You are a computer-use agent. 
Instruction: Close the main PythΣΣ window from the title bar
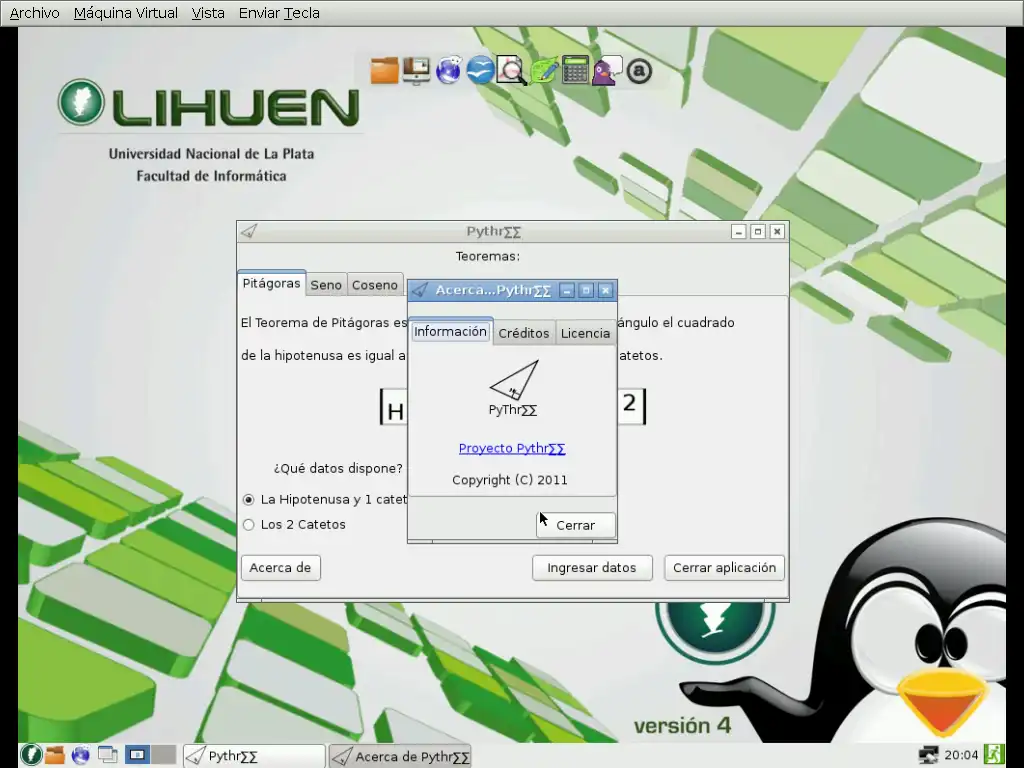point(777,232)
